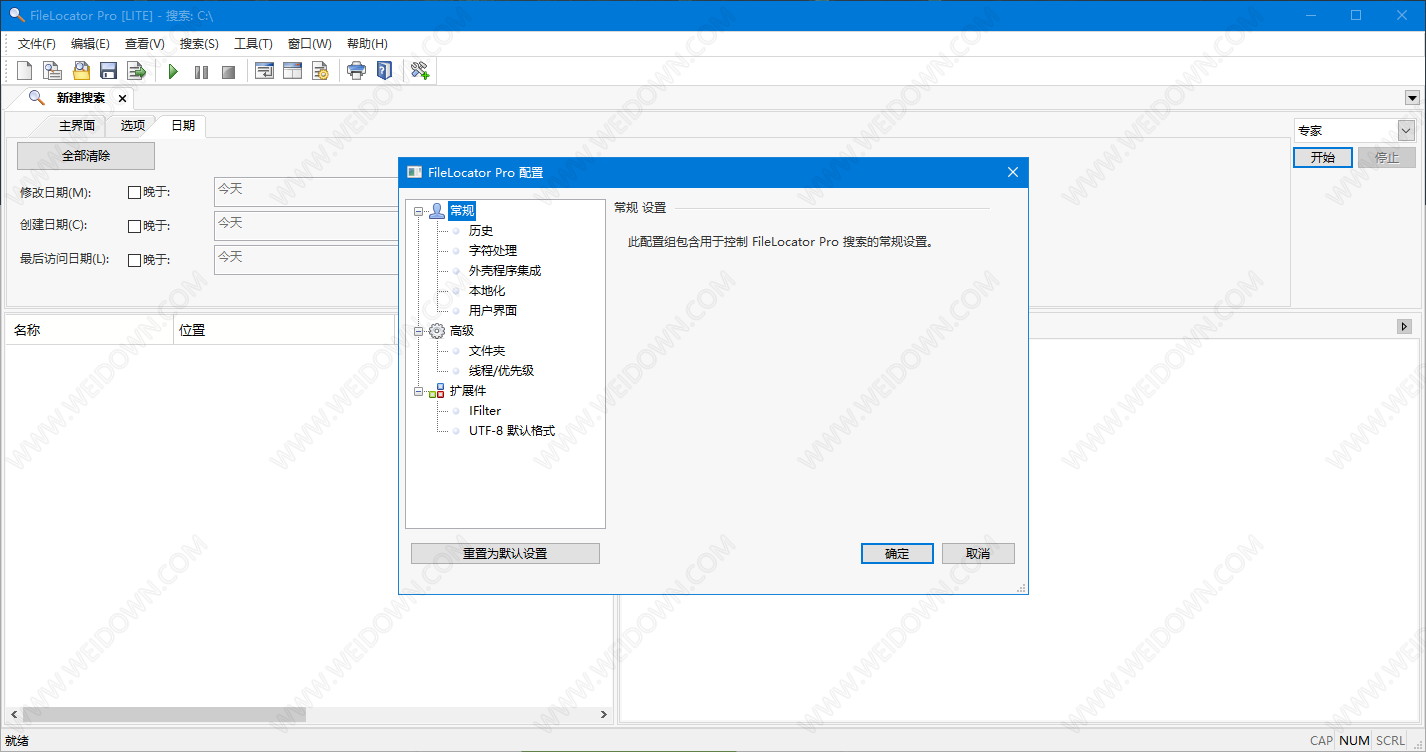The width and height of the screenshot is (1426, 752).
Task: Click the stop search square icon
Action: click(x=229, y=72)
